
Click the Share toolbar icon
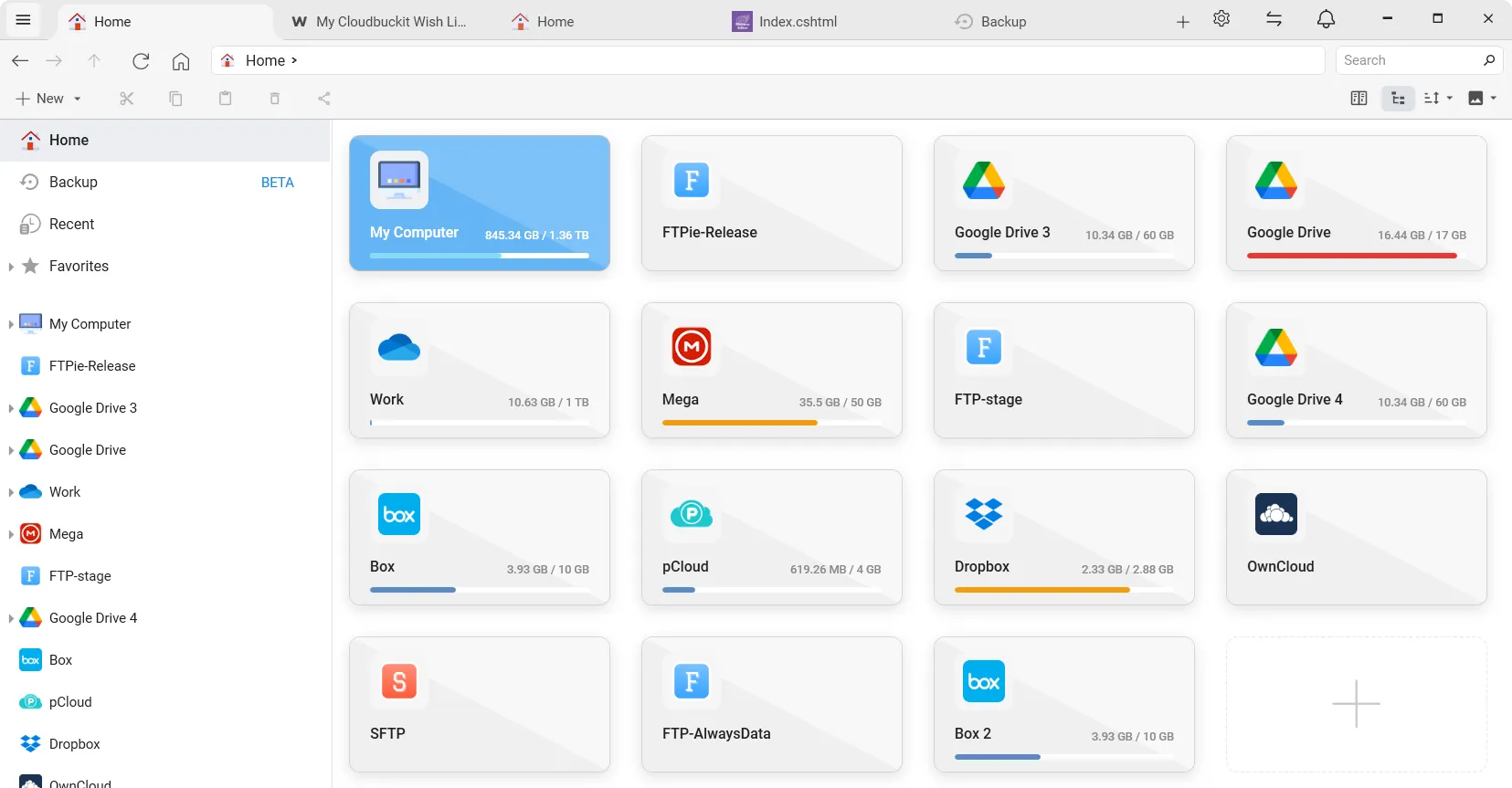[324, 99]
